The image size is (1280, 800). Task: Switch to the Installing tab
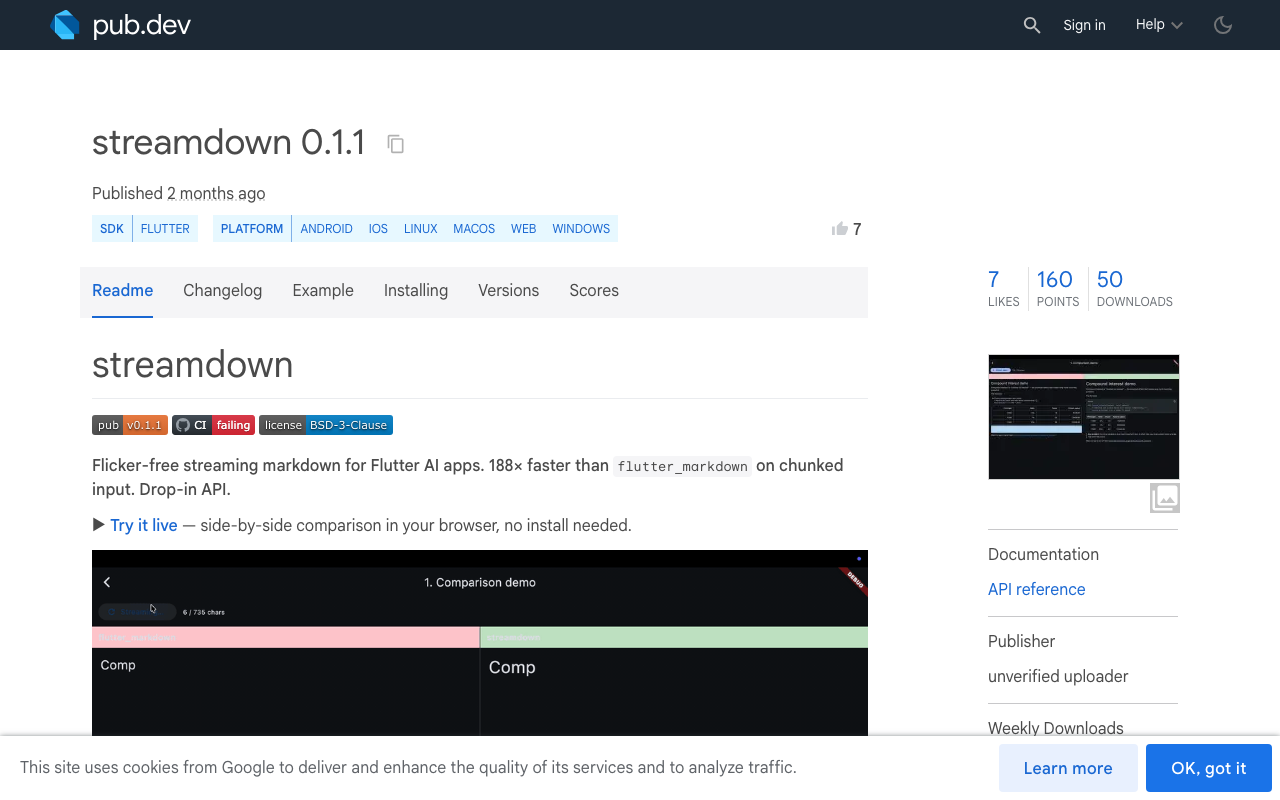[x=416, y=291]
